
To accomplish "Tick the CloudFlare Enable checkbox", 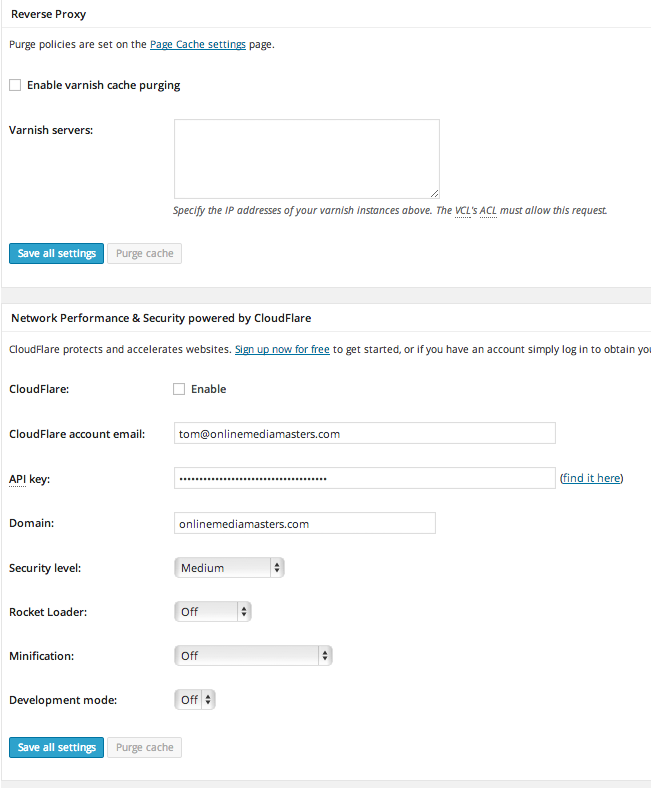I will (x=179, y=389).
